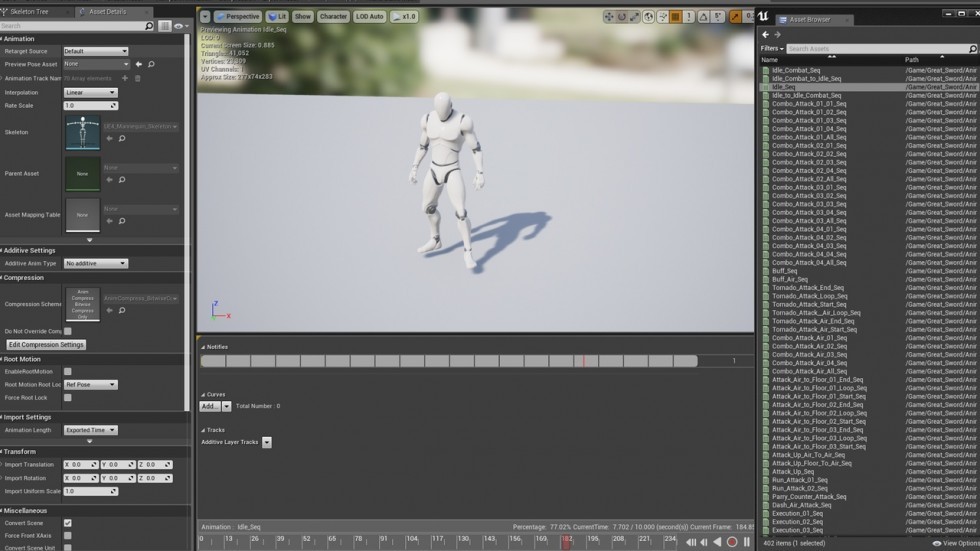The height and width of the screenshot is (551, 980).
Task: Empty the Animation Track Names array trash icon
Action: pyautogui.click(x=138, y=78)
